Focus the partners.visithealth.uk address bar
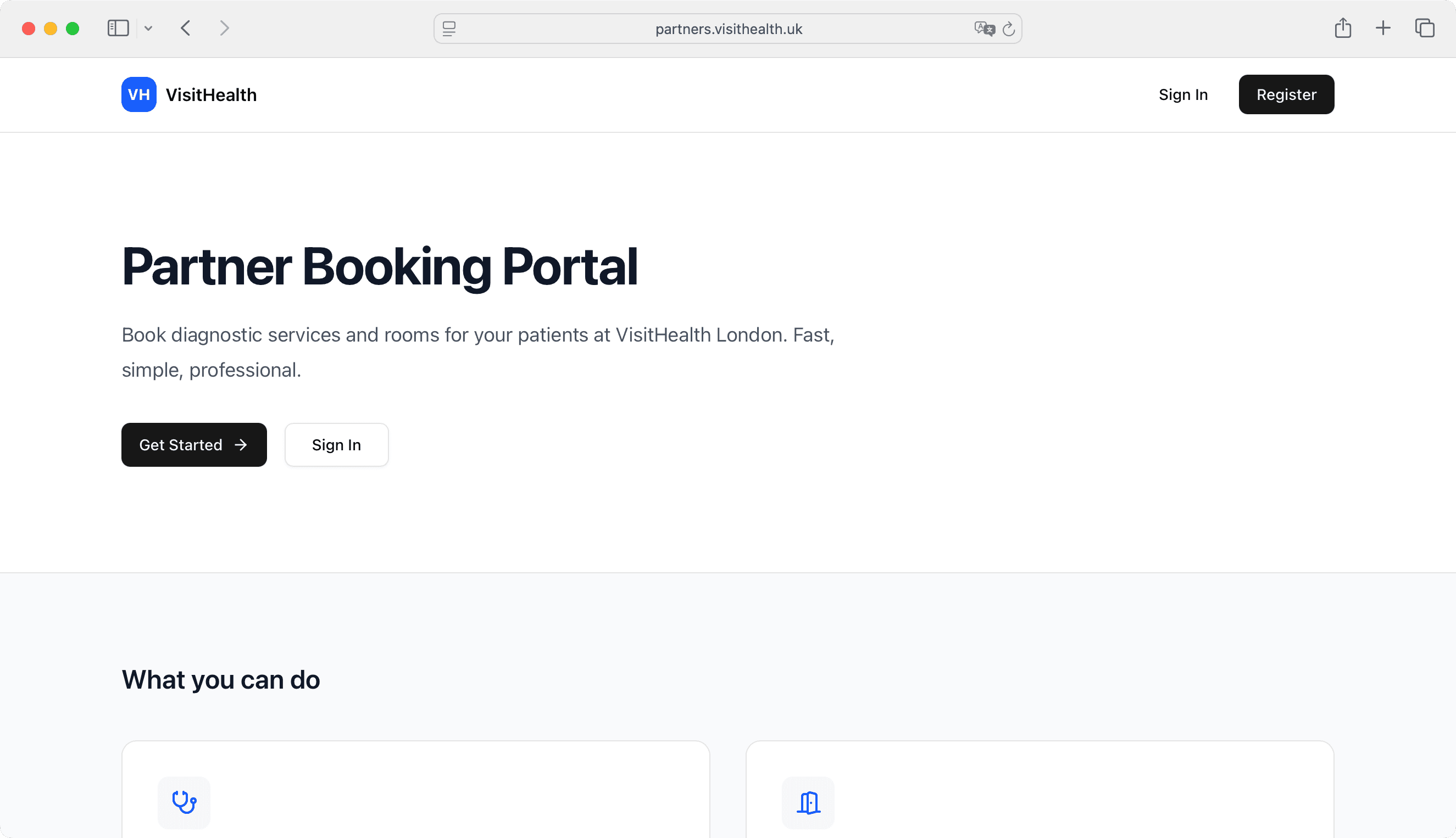Viewport: 1456px width, 838px height. (x=727, y=29)
